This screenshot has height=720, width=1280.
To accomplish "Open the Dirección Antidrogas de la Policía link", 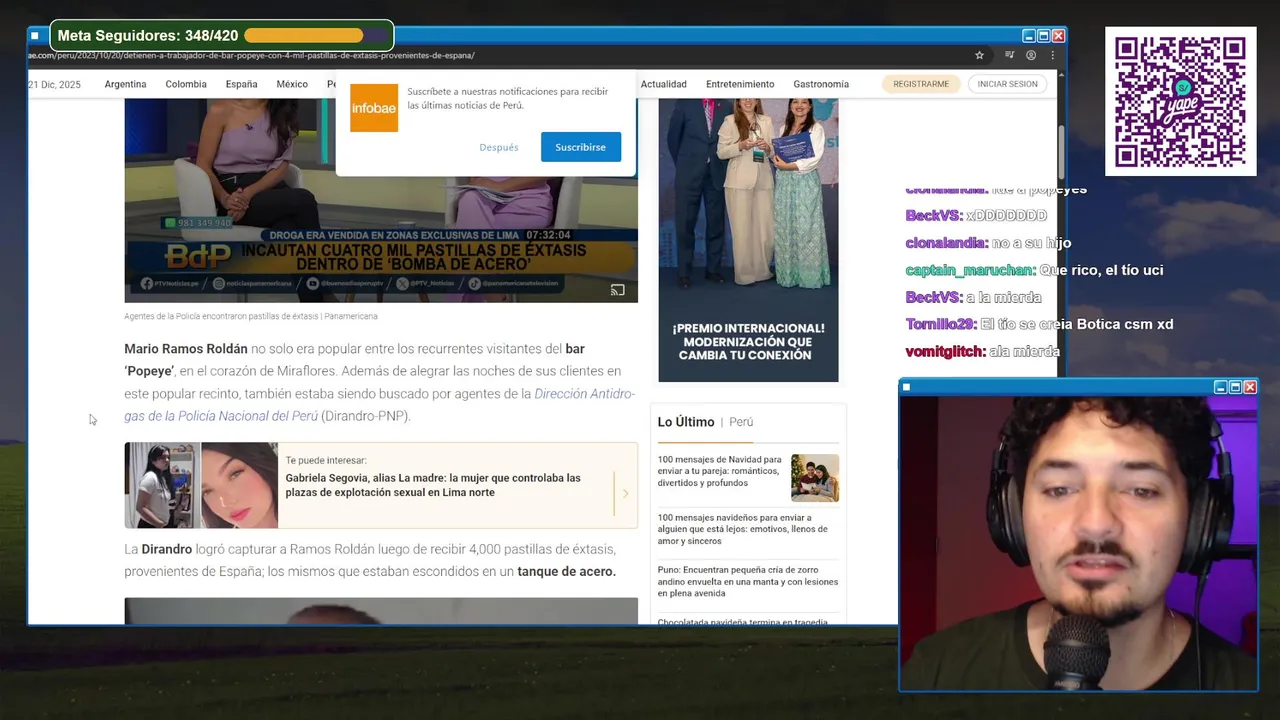I will (x=379, y=405).
